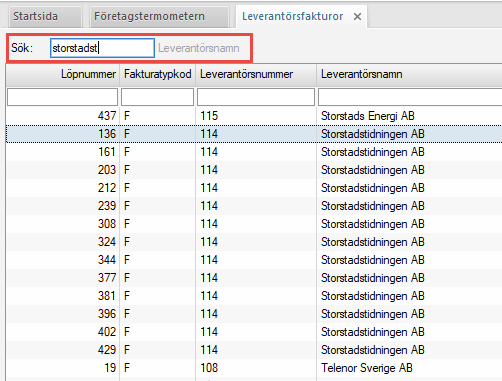
Task: Close the Leverantörsfakturor tab
Action: (357, 17)
